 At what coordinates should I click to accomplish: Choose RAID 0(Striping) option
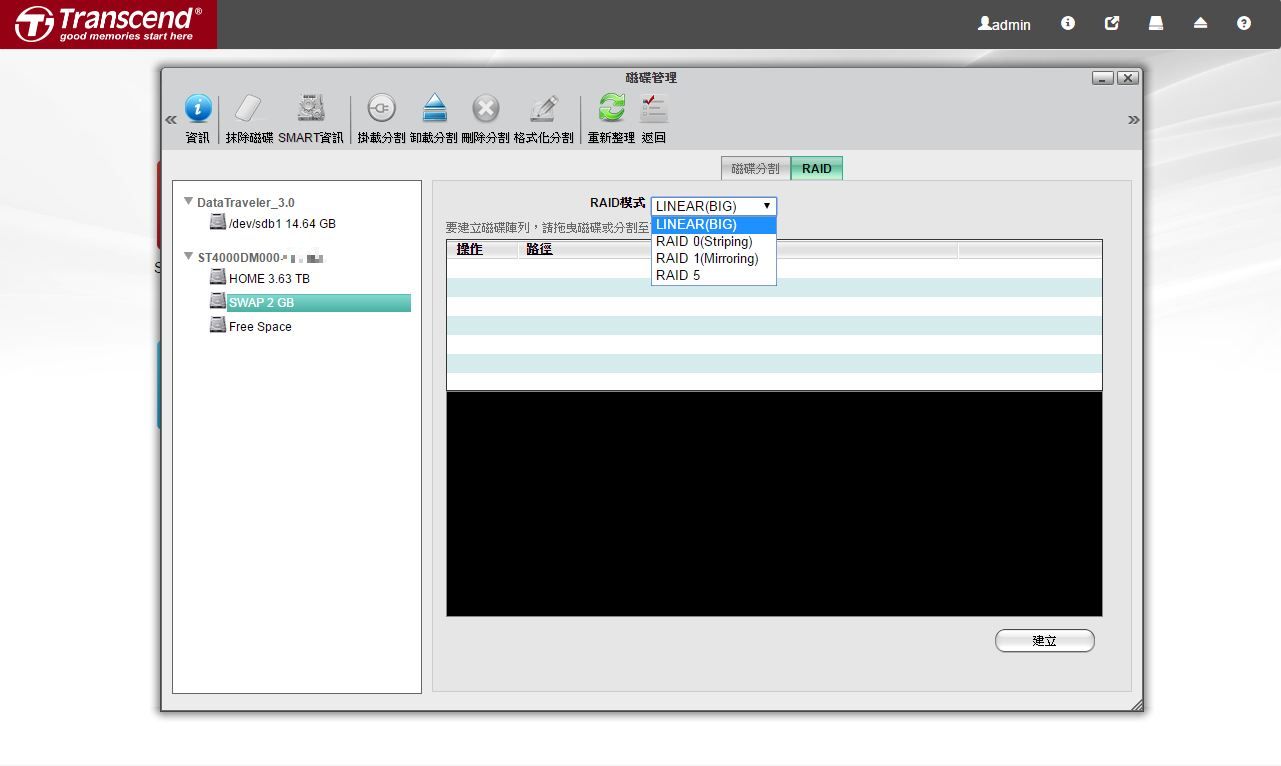pyautogui.click(x=713, y=241)
